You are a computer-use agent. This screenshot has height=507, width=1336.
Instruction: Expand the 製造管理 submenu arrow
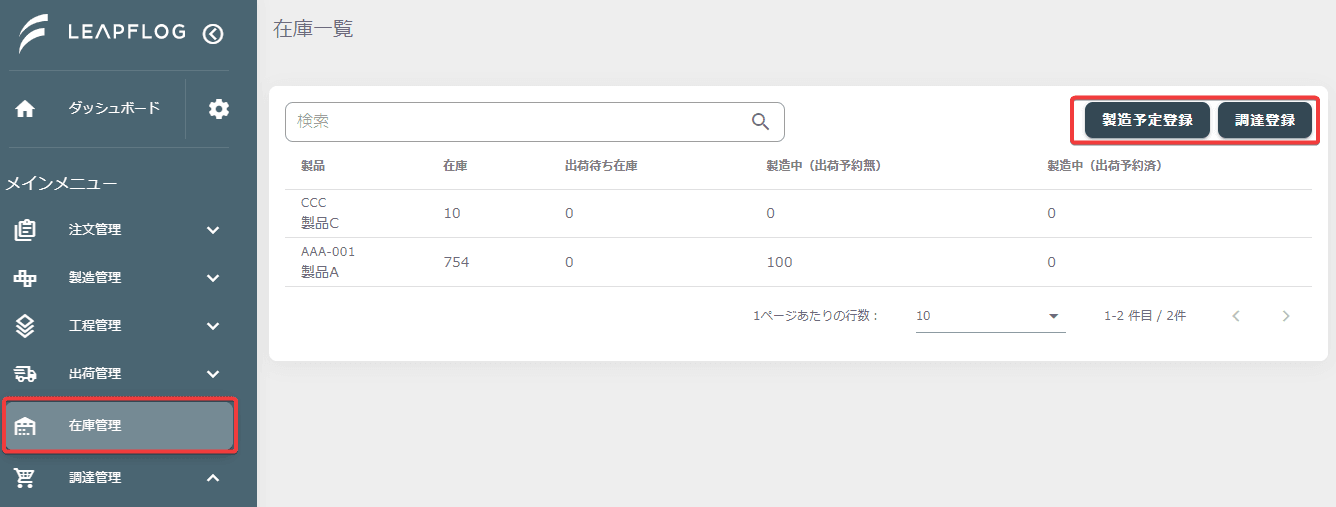pos(213,278)
